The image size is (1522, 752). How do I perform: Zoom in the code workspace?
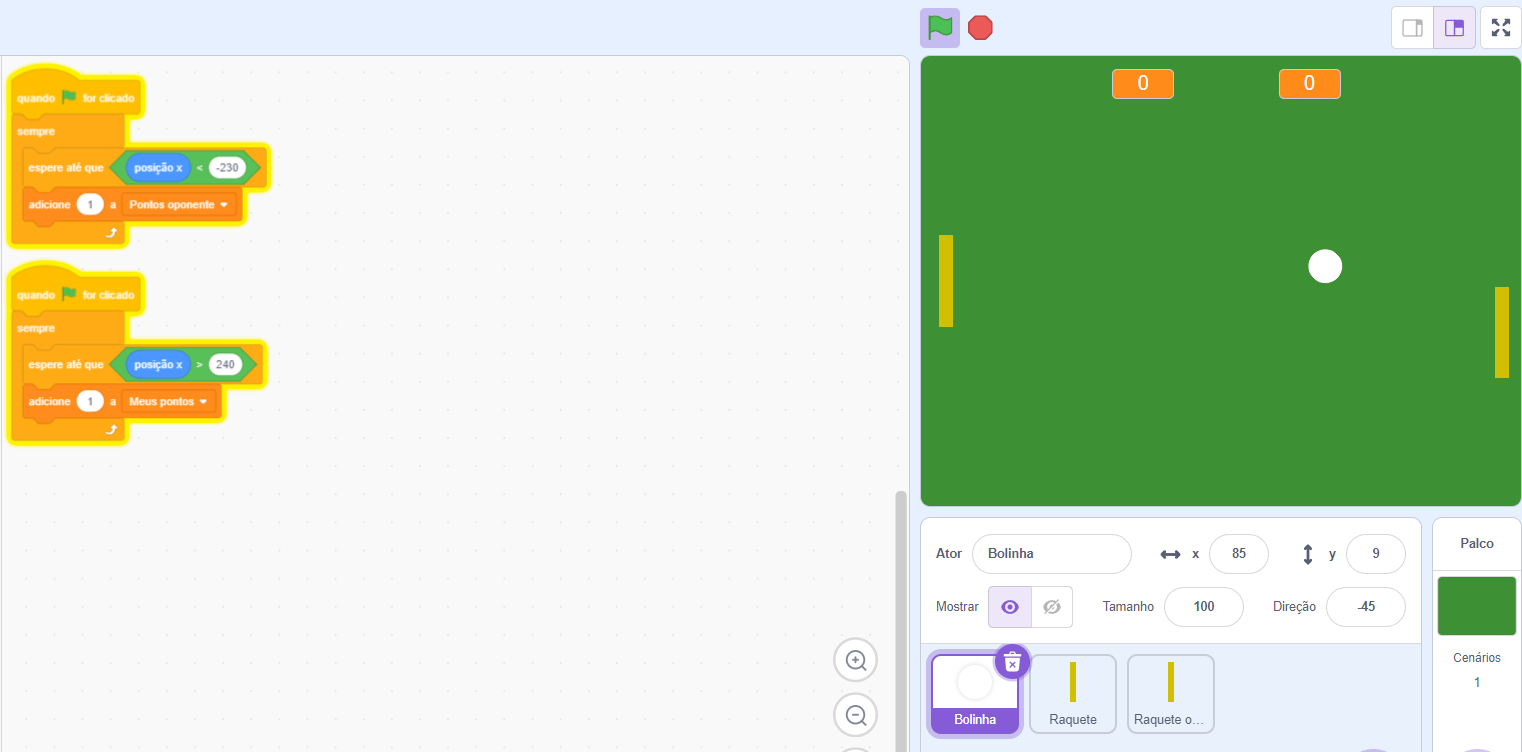tap(855, 660)
